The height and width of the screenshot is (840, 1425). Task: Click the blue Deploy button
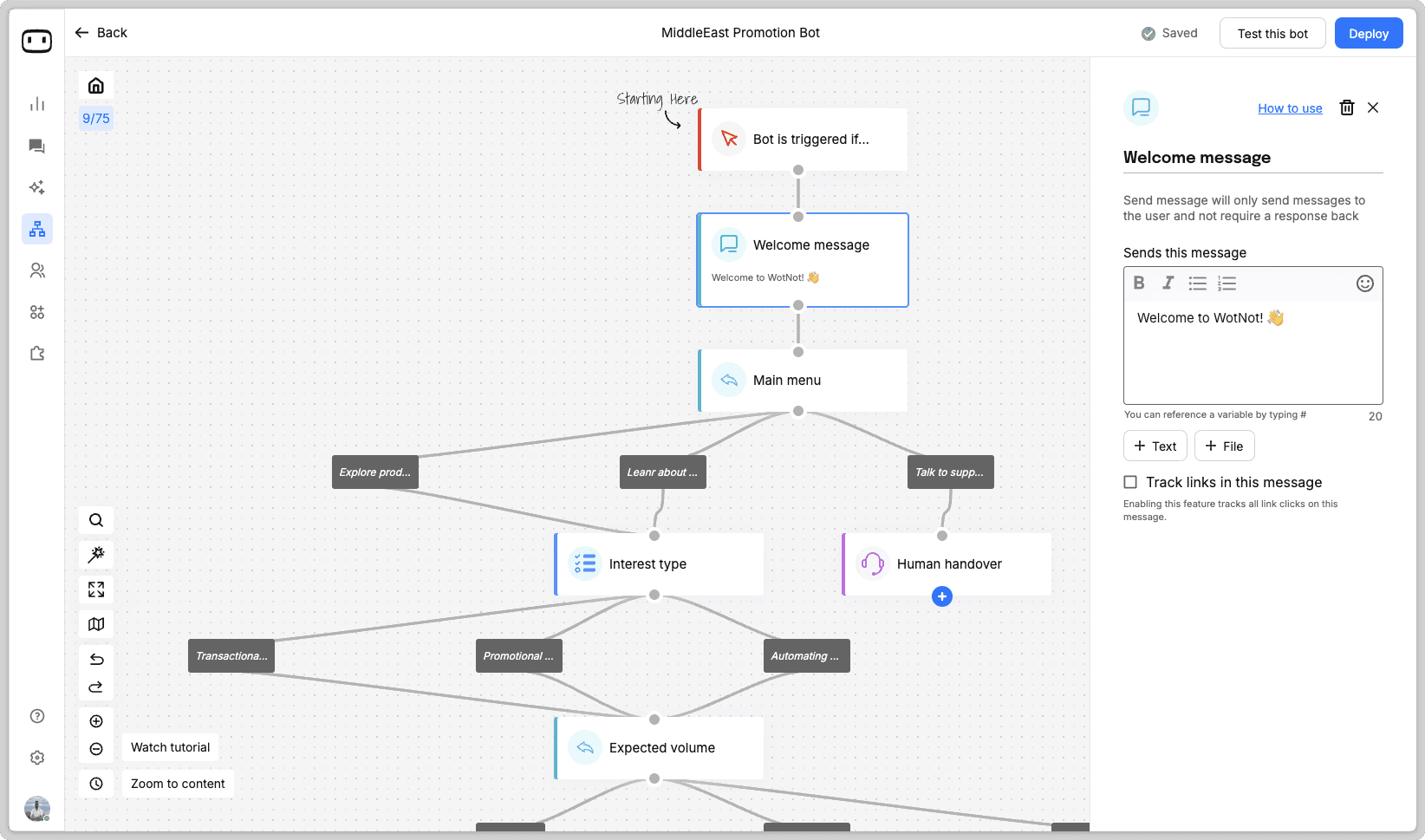point(1369,33)
